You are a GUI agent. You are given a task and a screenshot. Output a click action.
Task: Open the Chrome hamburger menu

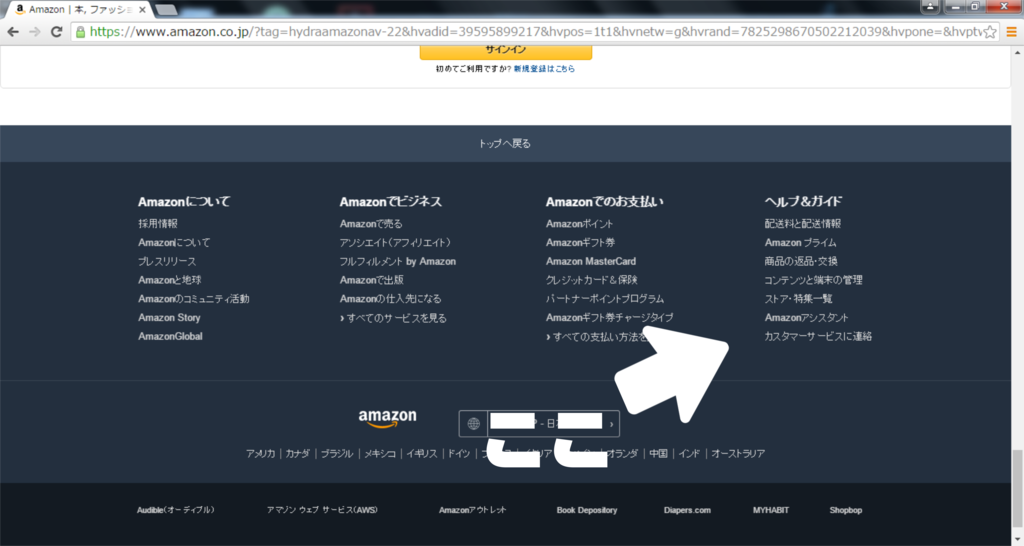click(x=1012, y=31)
